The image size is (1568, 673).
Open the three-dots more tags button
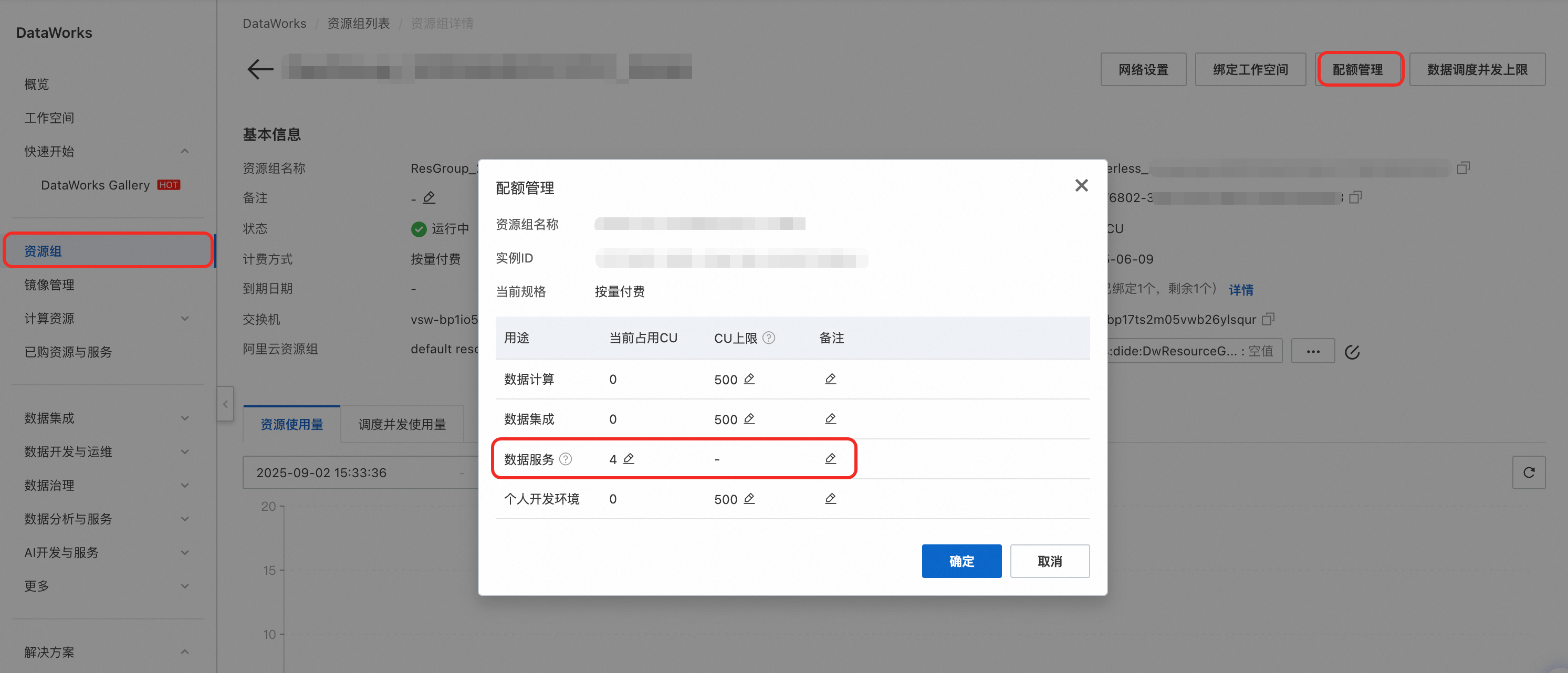(1313, 351)
